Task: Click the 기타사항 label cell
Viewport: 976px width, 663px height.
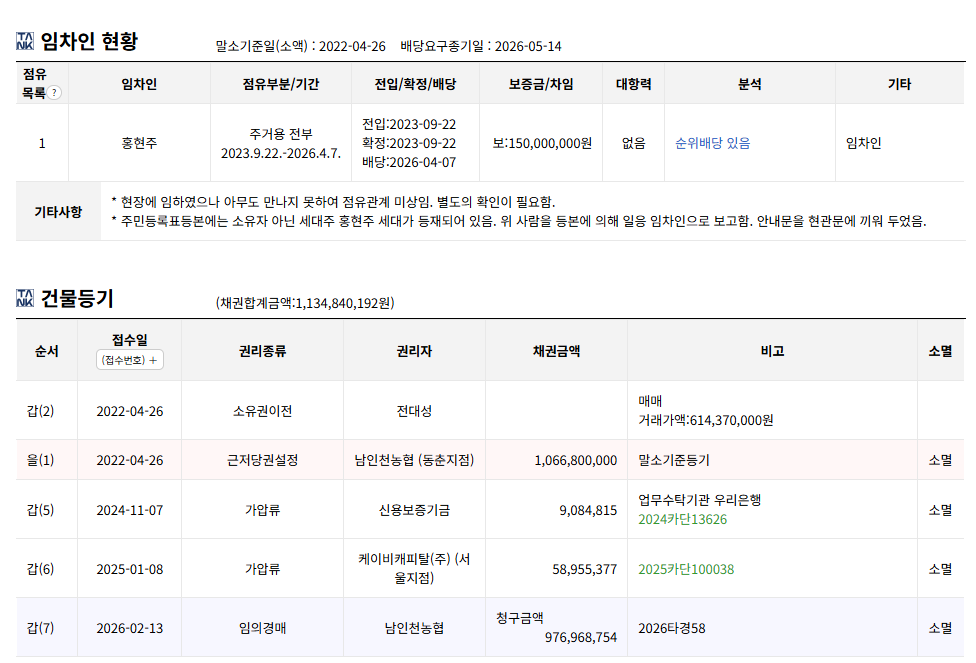Action: [x=58, y=212]
